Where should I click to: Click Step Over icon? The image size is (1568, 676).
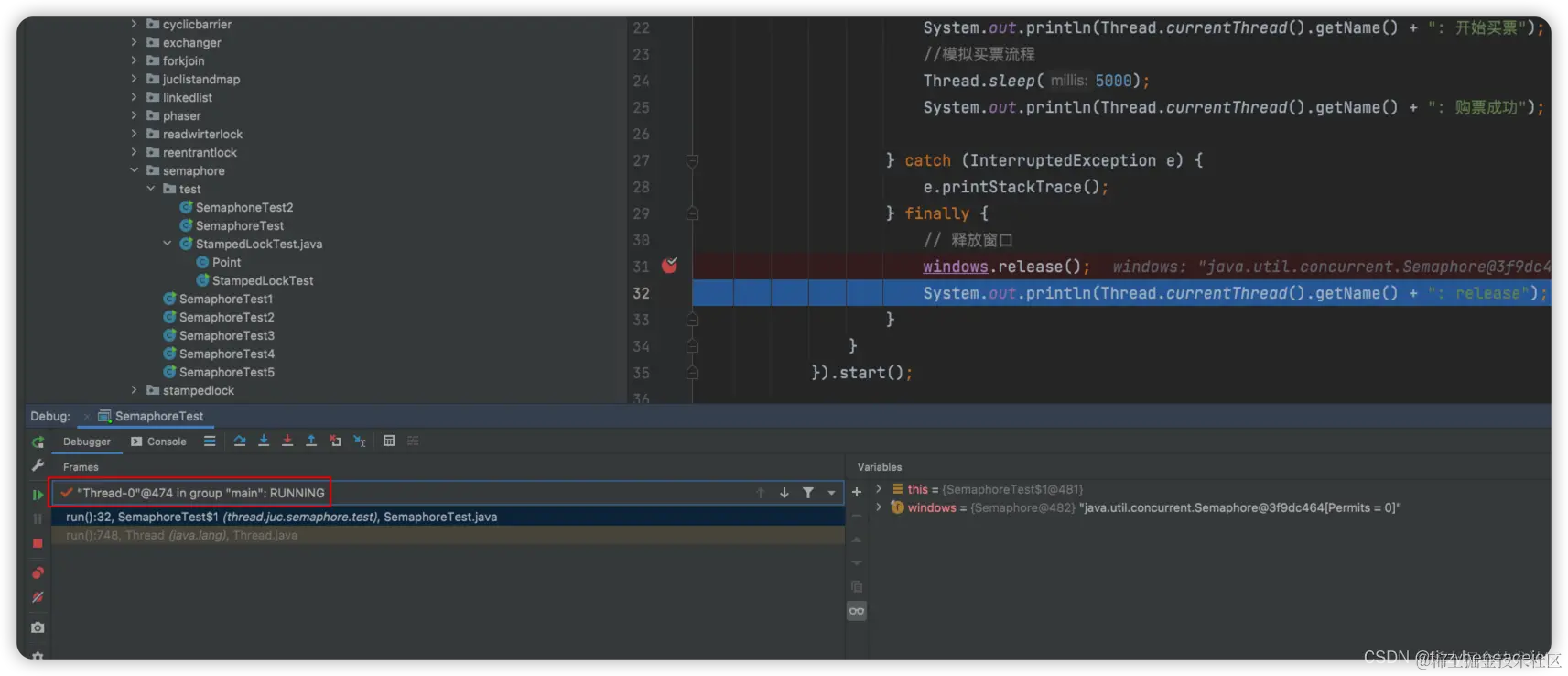point(240,441)
